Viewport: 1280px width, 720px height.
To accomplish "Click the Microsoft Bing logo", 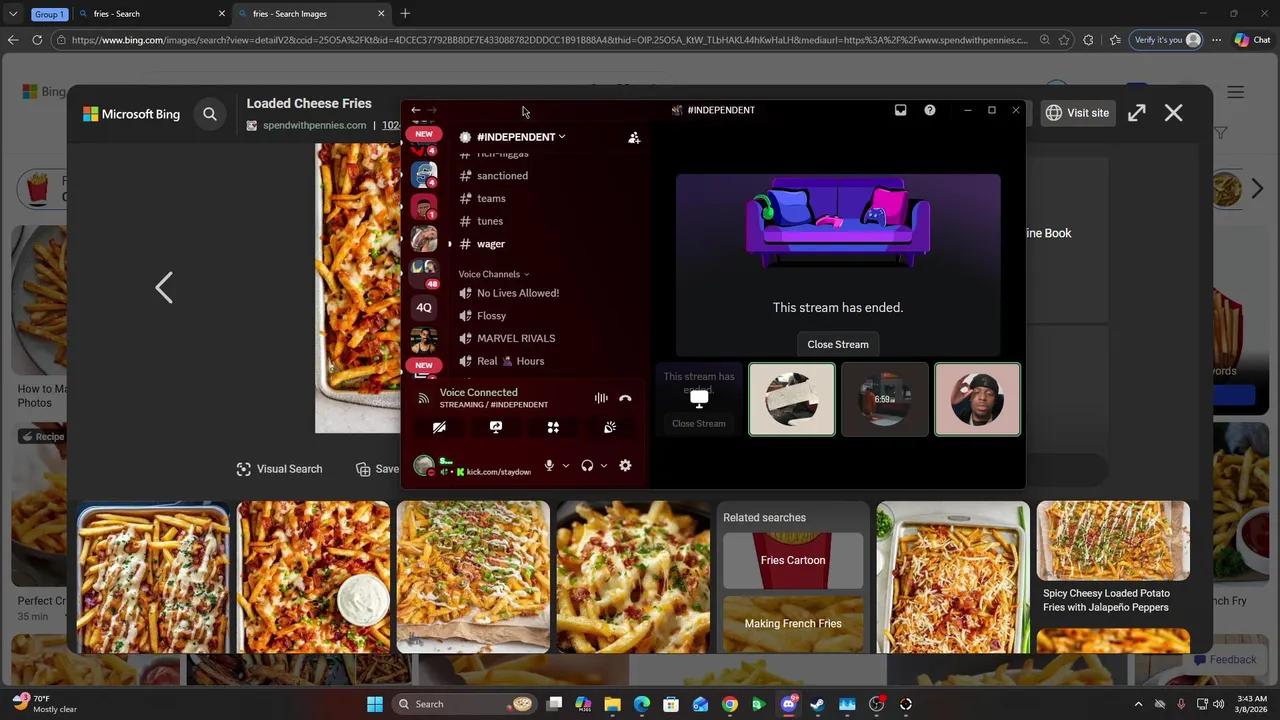I will 131,114.
